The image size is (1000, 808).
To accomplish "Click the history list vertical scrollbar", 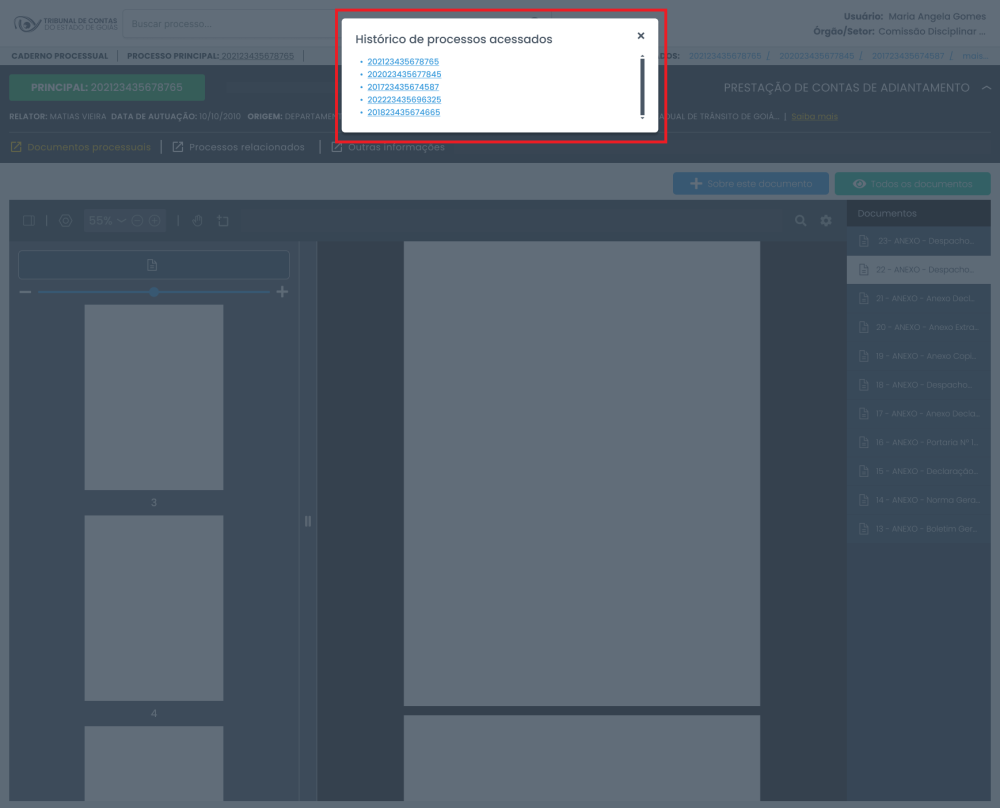I will point(642,87).
